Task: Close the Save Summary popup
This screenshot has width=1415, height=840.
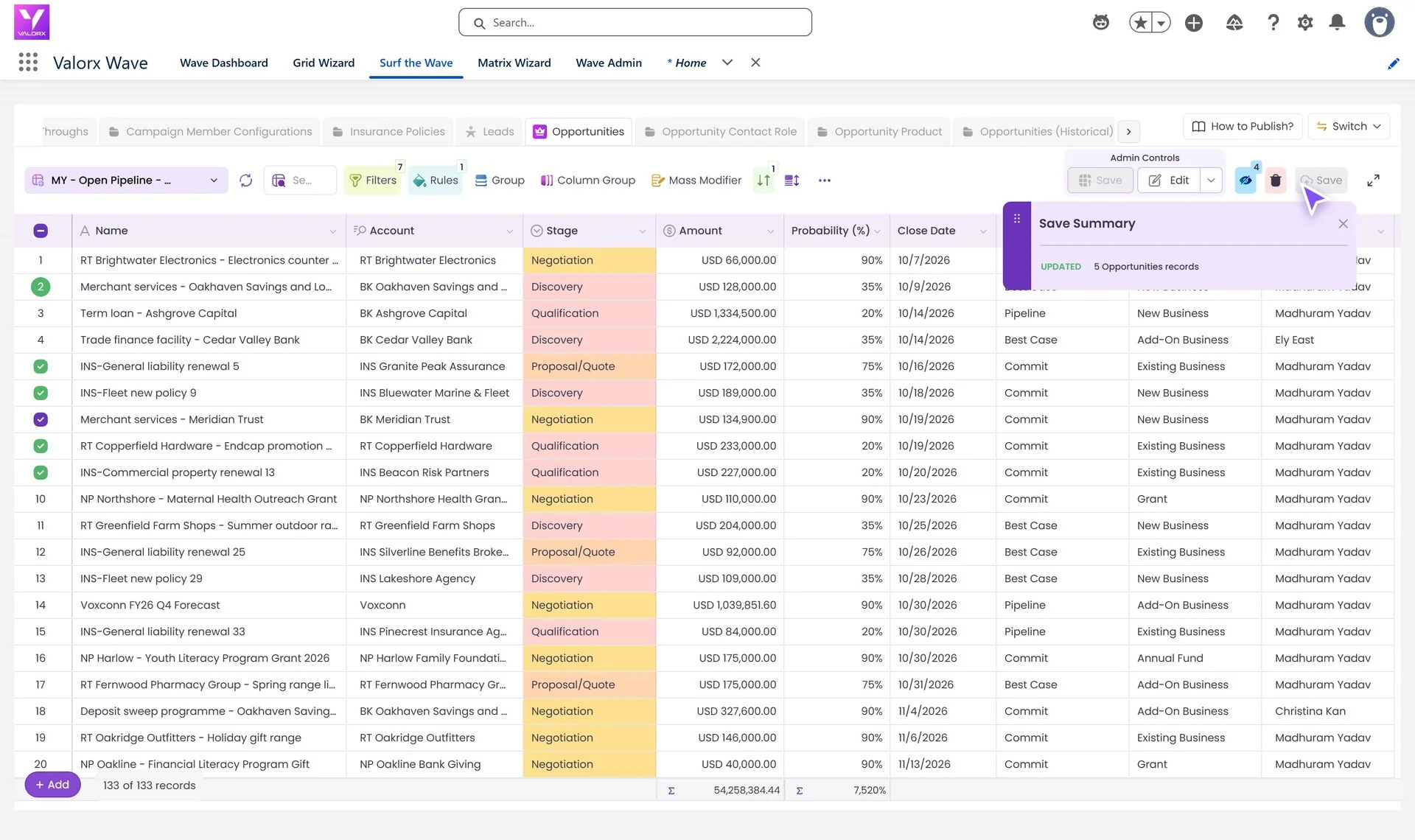Action: tap(1344, 224)
